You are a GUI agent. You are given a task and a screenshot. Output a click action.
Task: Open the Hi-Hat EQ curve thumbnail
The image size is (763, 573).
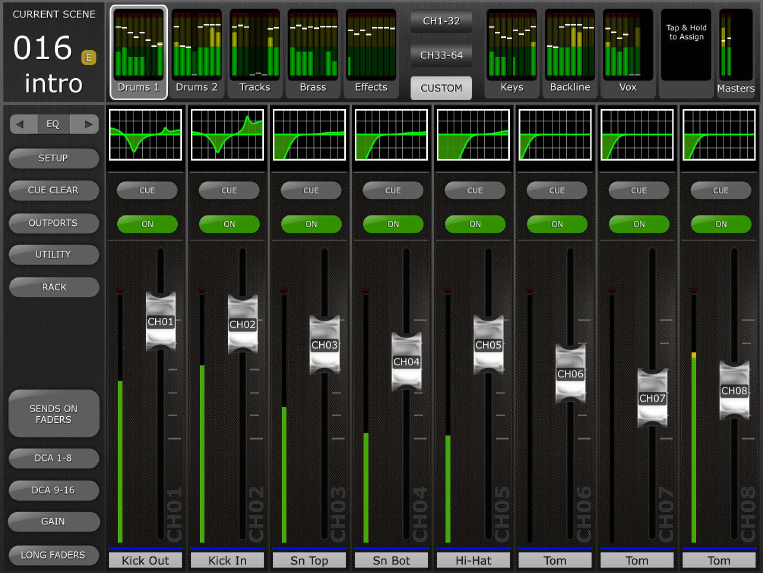[x=473, y=135]
